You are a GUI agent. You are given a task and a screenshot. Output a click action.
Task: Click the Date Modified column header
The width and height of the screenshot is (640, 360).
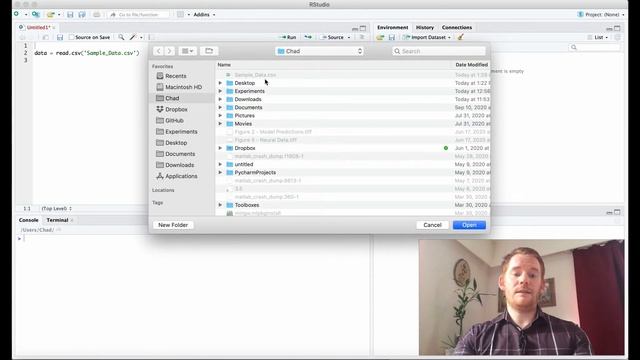tap(471, 64)
